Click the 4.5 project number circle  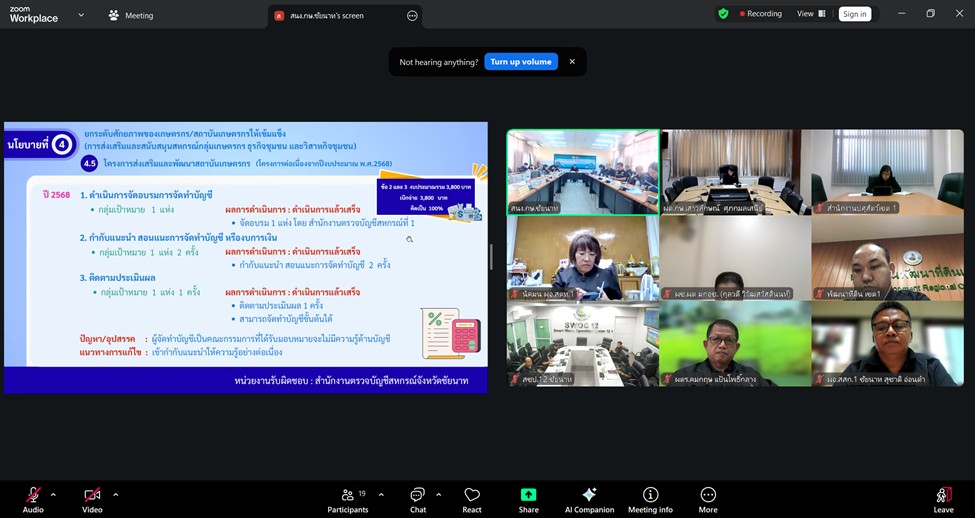90,164
